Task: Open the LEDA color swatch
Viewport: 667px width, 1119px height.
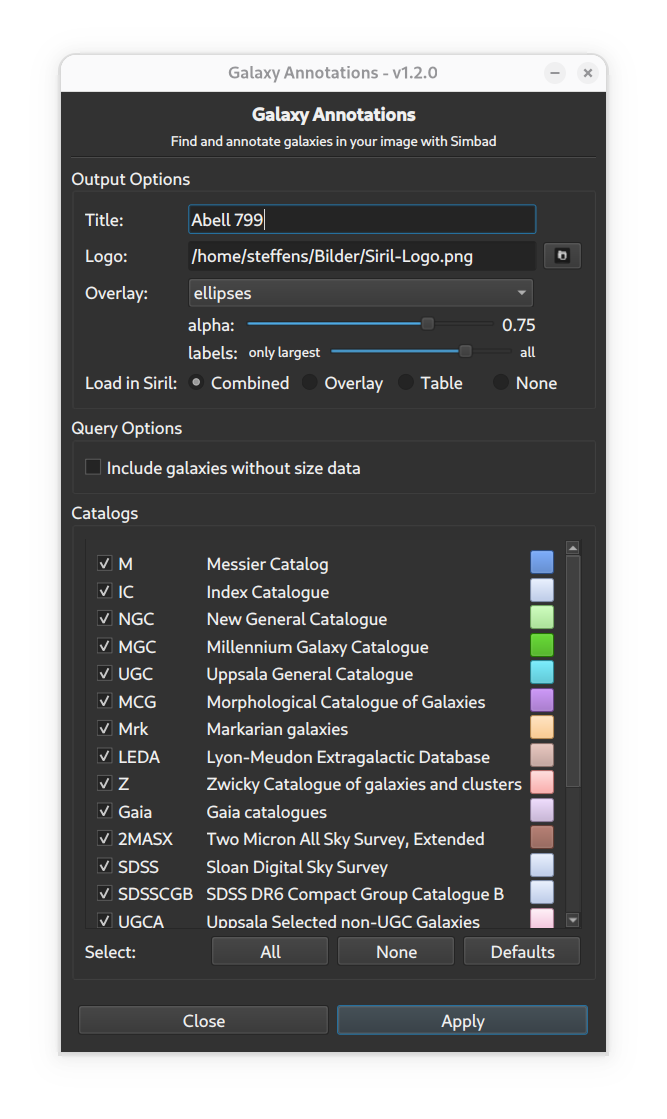Action: point(542,755)
